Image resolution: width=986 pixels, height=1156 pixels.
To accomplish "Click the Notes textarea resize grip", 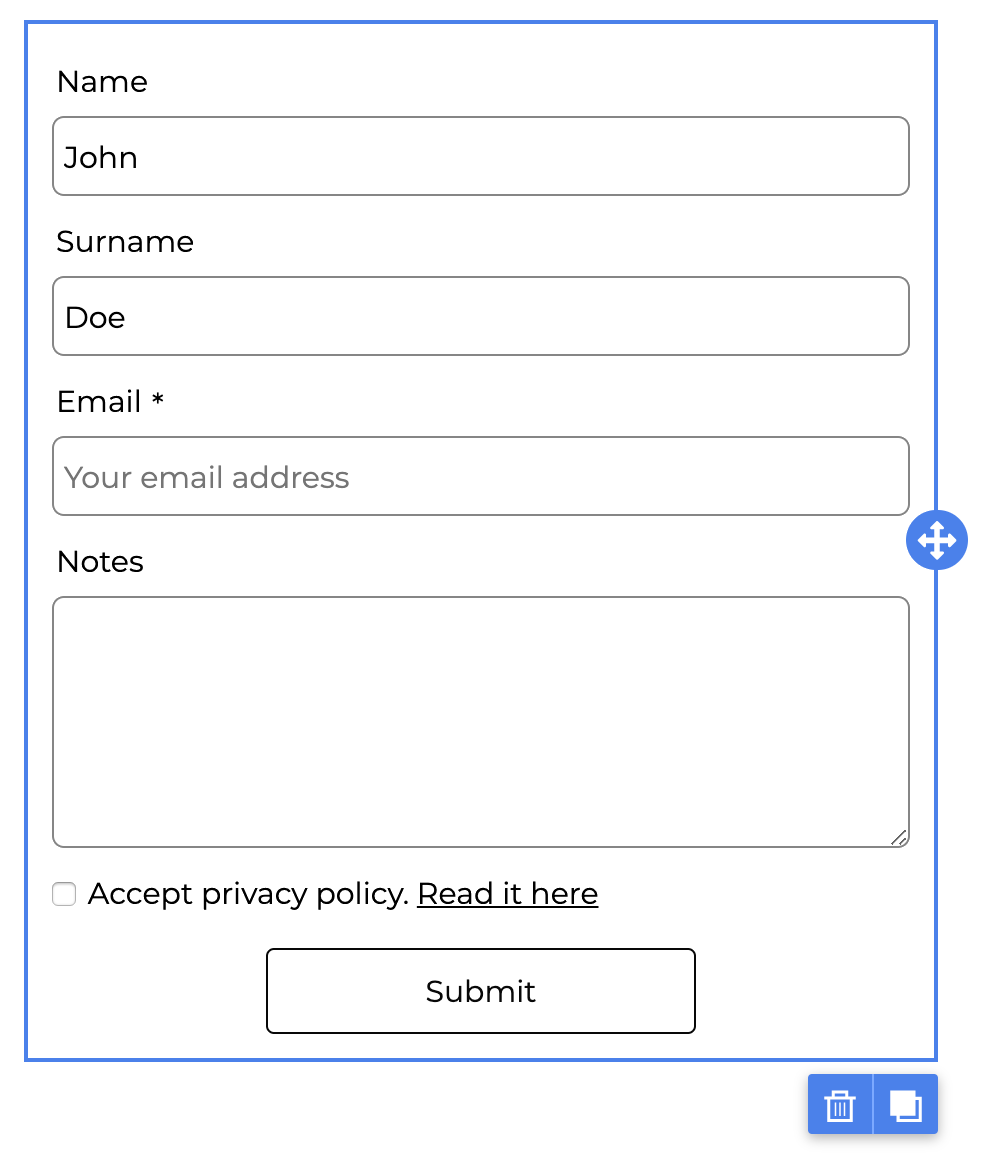I will pyautogui.click(x=899, y=837).
